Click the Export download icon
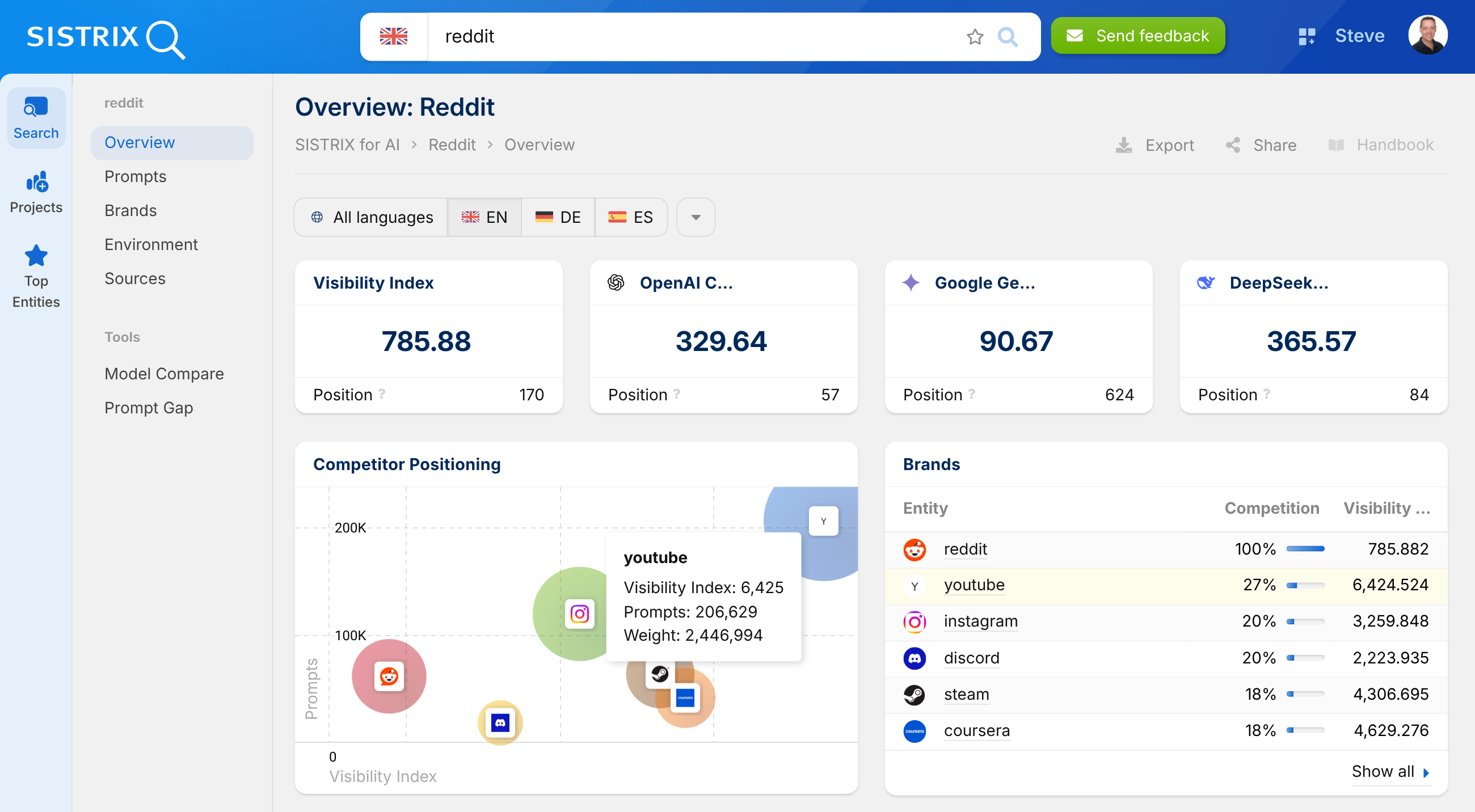The width and height of the screenshot is (1475, 812). point(1123,145)
